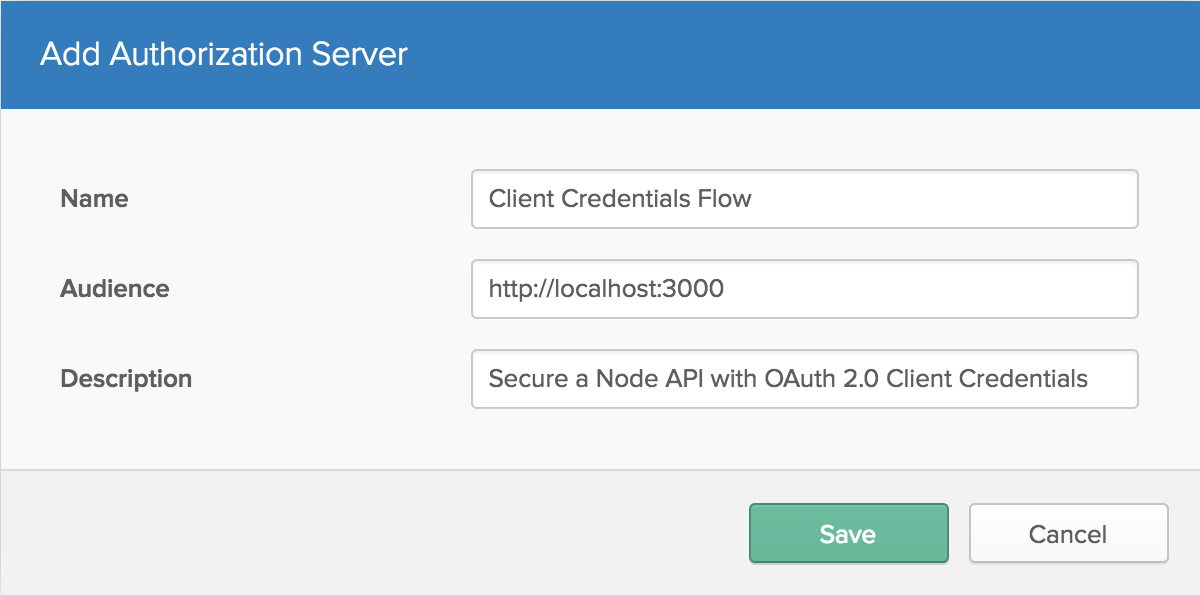
Task: Click empty space right of Audience text
Action: [x=930, y=289]
